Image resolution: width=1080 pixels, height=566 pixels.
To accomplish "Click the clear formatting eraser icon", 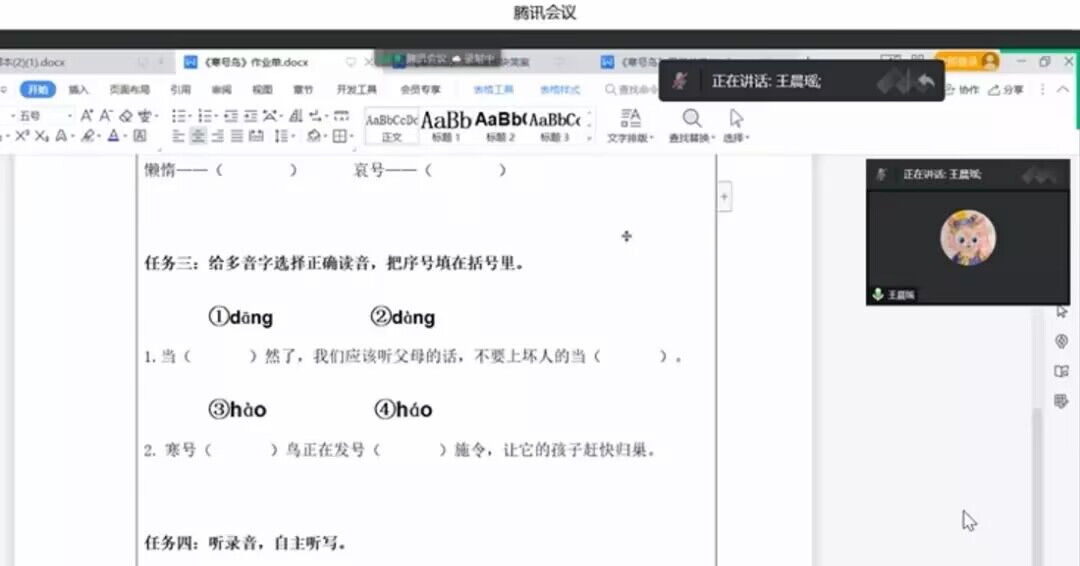I will click(125, 116).
